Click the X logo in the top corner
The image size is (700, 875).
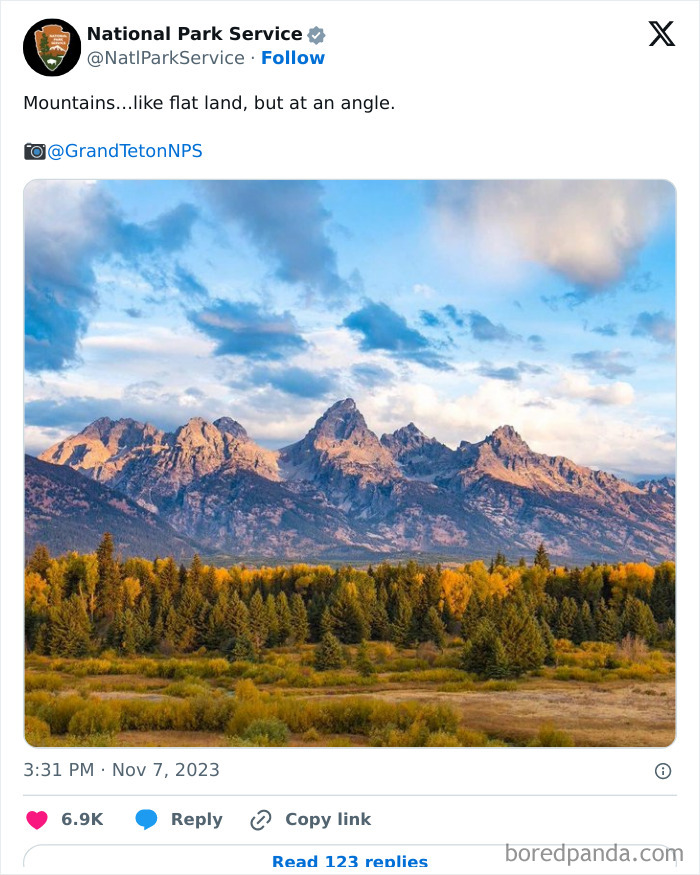tap(661, 33)
